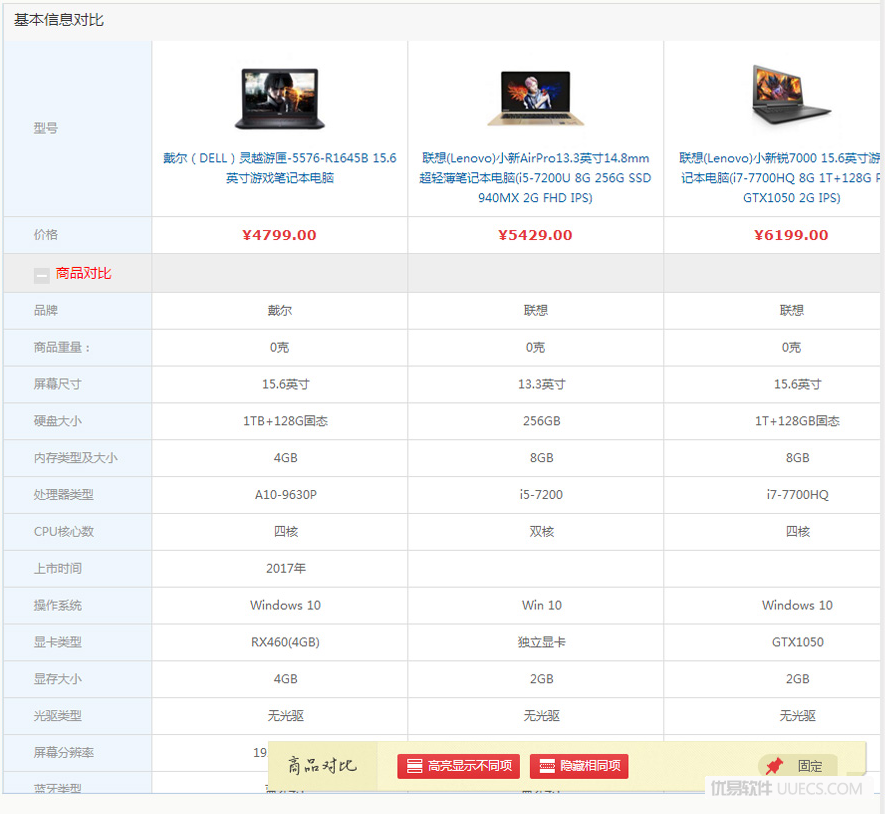
Task: Select the 光驱类型 row label
Action: [58, 716]
